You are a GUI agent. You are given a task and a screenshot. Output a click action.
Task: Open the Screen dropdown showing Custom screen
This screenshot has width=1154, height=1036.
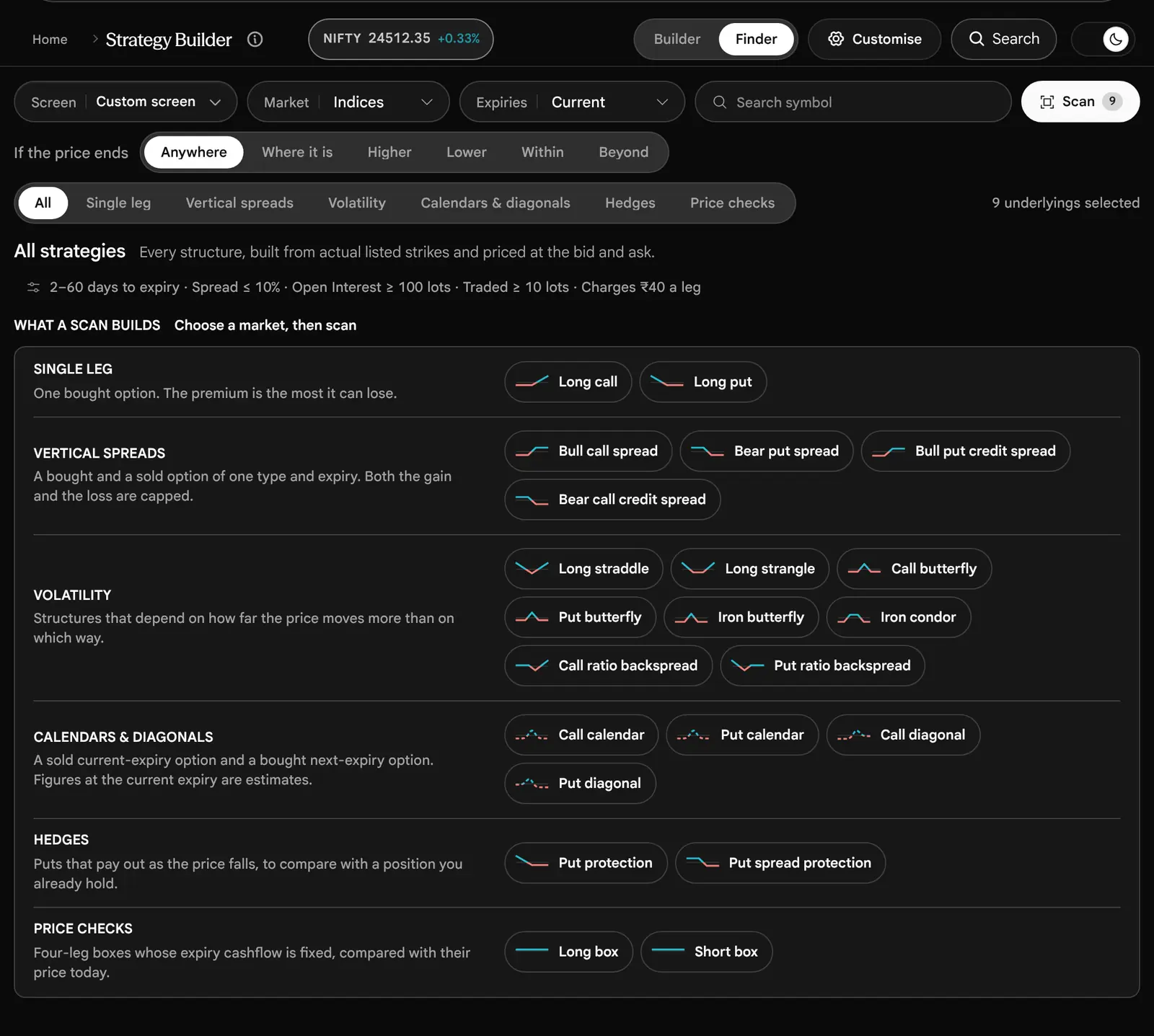pyautogui.click(x=125, y=102)
